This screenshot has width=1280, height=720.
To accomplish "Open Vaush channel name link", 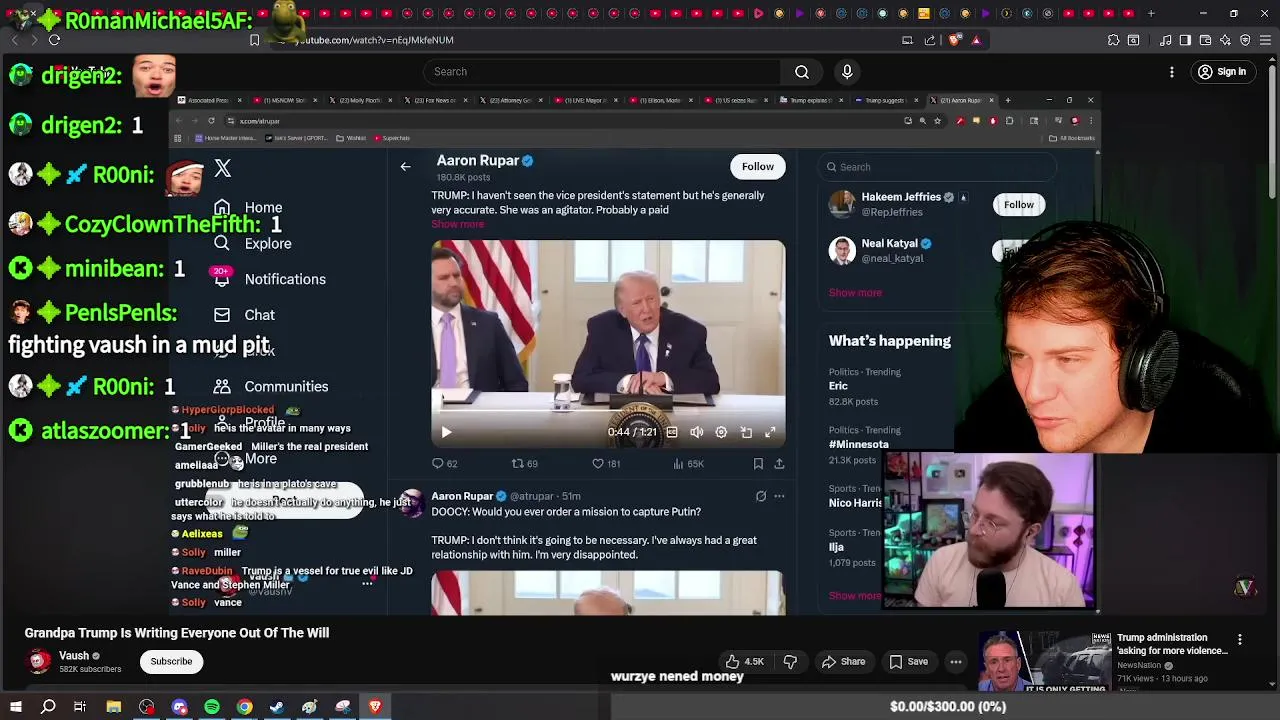I will tap(74, 656).
